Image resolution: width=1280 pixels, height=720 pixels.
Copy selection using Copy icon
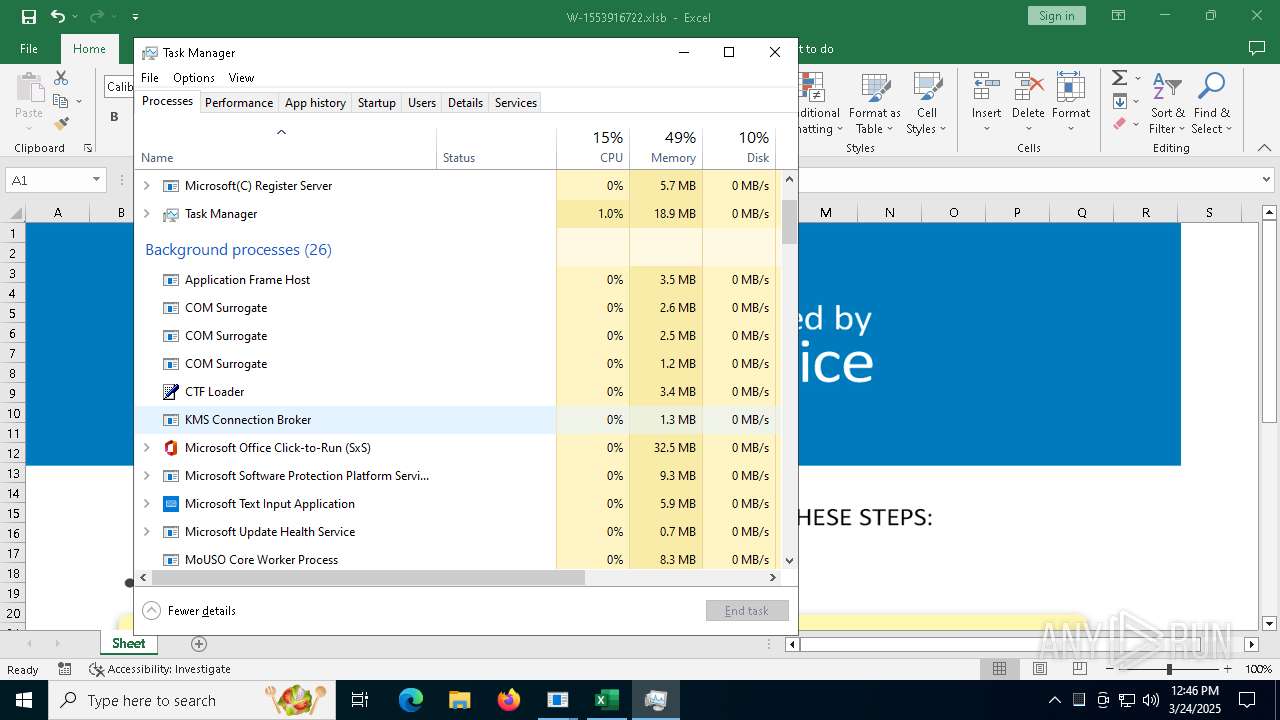[x=61, y=101]
